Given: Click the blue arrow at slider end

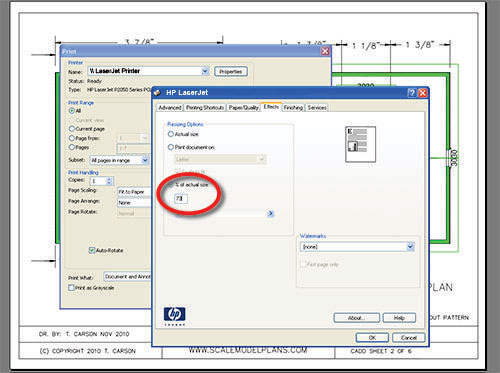Looking at the screenshot, I should click(271, 213).
